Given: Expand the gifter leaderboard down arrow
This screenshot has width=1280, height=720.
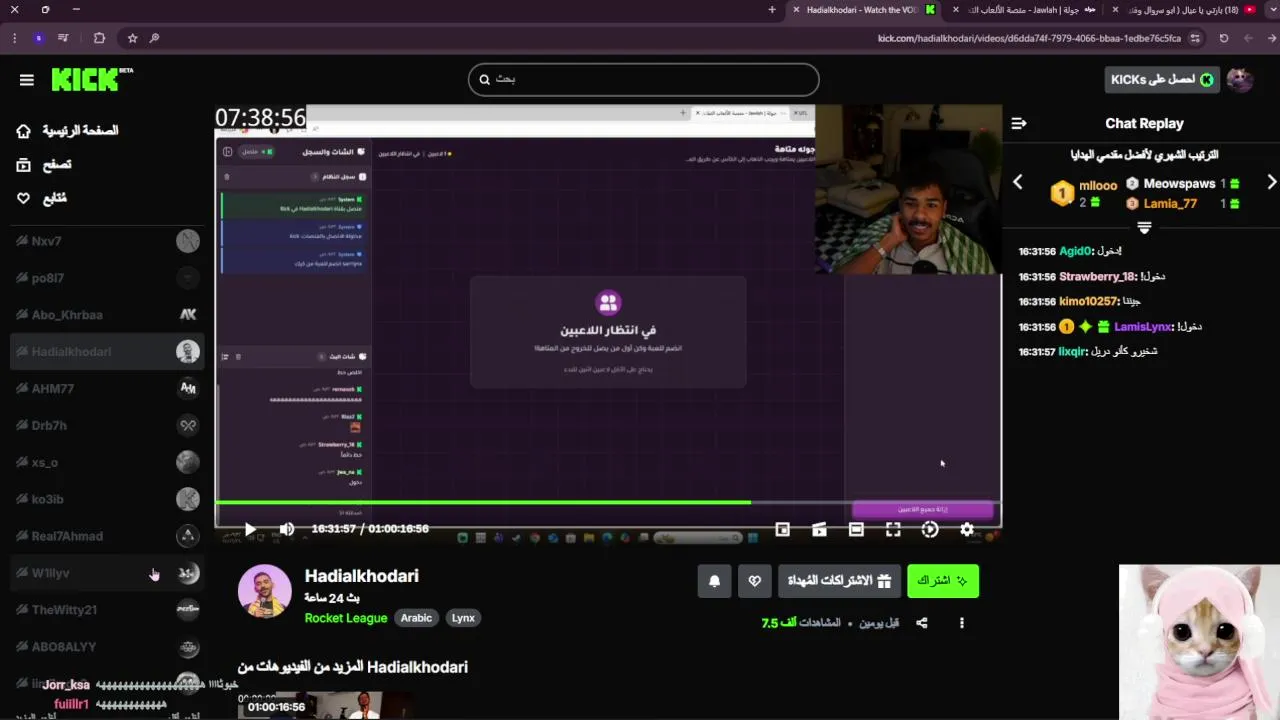Looking at the screenshot, I should (x=1144, y=228).
